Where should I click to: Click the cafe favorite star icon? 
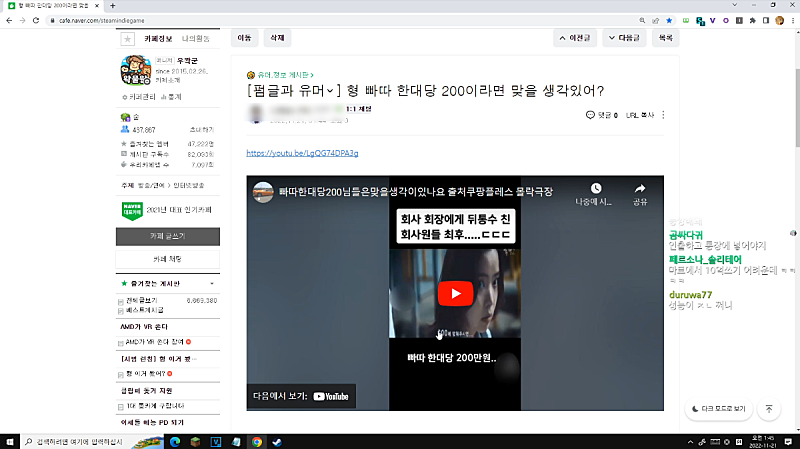(127, 38)
